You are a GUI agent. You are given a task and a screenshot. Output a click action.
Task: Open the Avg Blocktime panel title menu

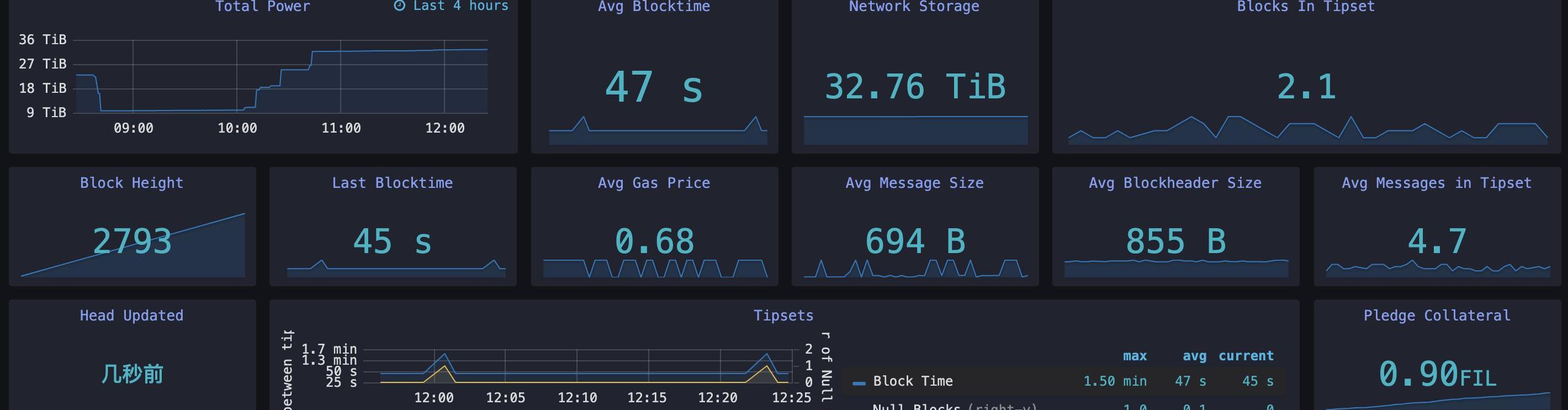coord(654,7)
